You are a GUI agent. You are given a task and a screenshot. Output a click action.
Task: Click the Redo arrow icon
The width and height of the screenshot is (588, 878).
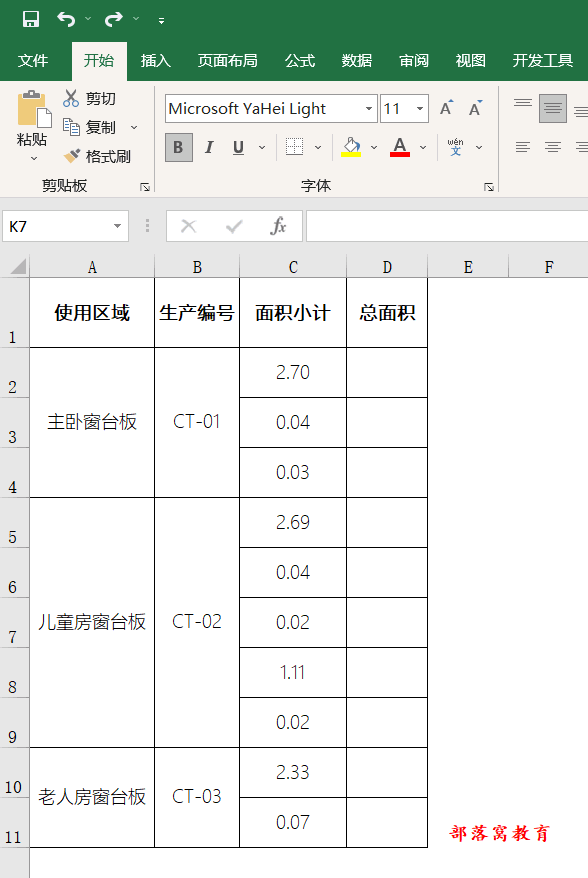(x=114, y=20)
